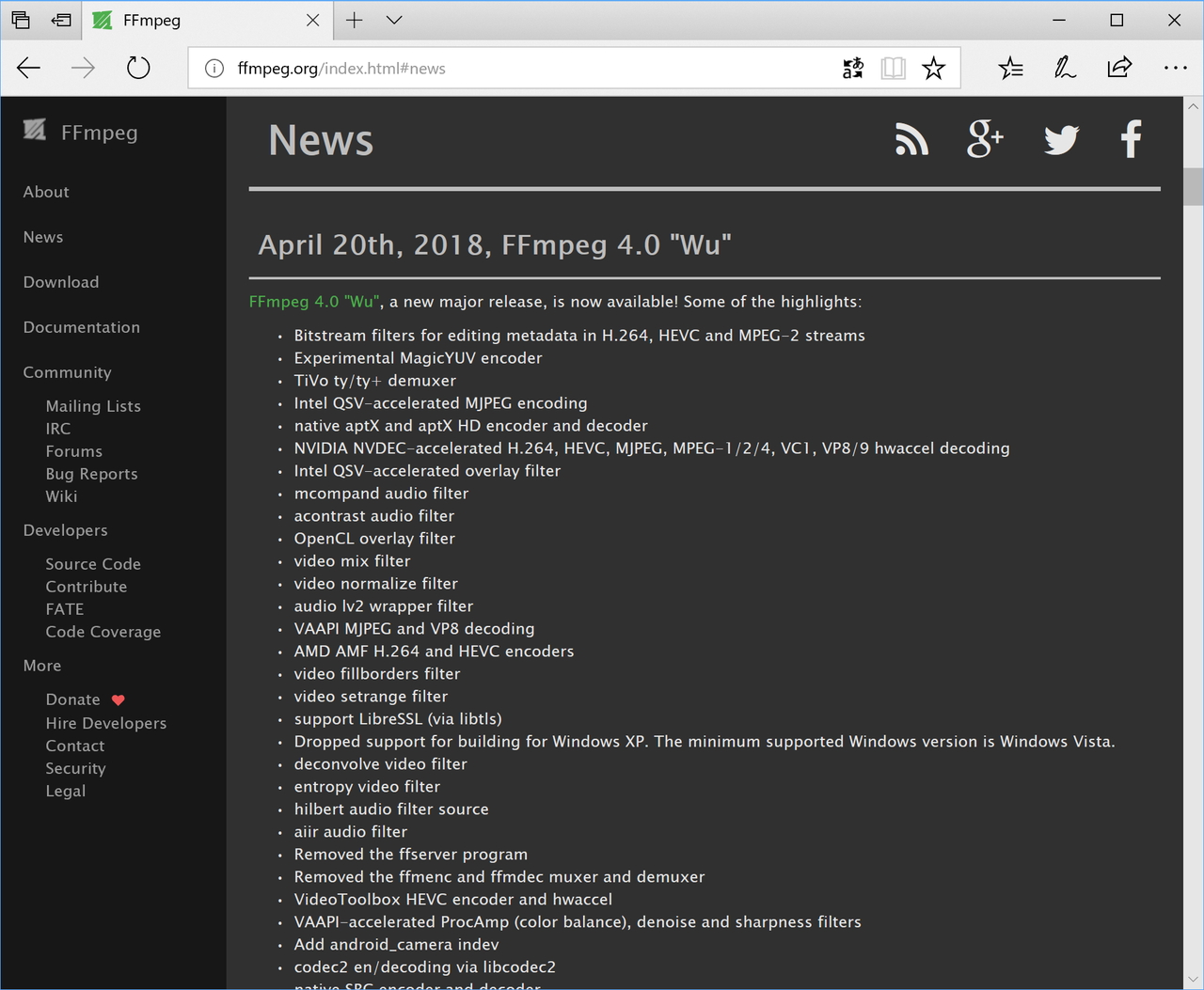Open the tab preview dropdown chevron

click(393, 20)
